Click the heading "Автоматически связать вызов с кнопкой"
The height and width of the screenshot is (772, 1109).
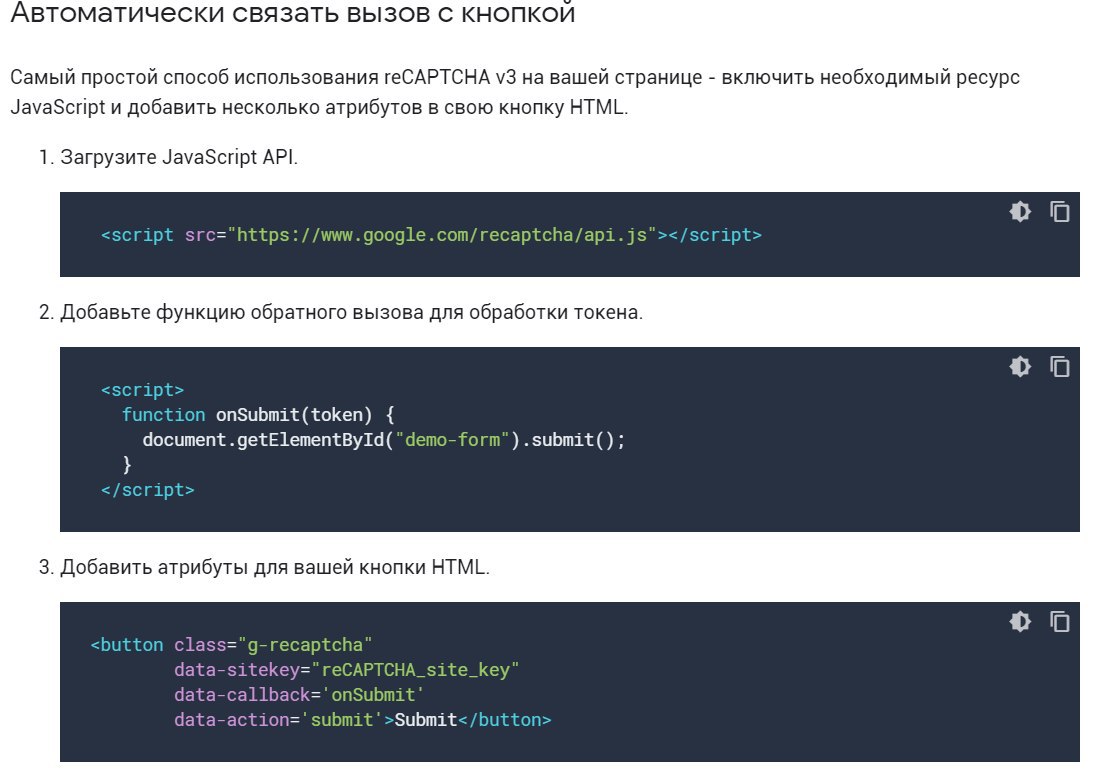coord(293,13)
